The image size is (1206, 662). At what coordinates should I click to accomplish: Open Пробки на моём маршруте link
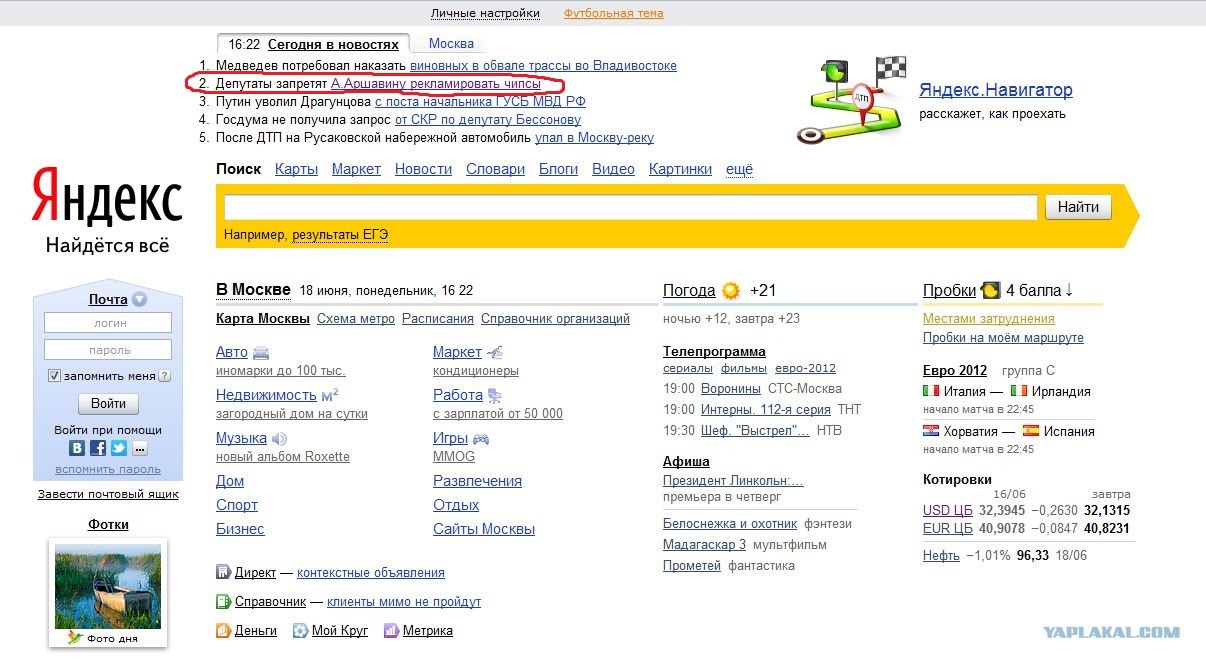point(1003,338)
